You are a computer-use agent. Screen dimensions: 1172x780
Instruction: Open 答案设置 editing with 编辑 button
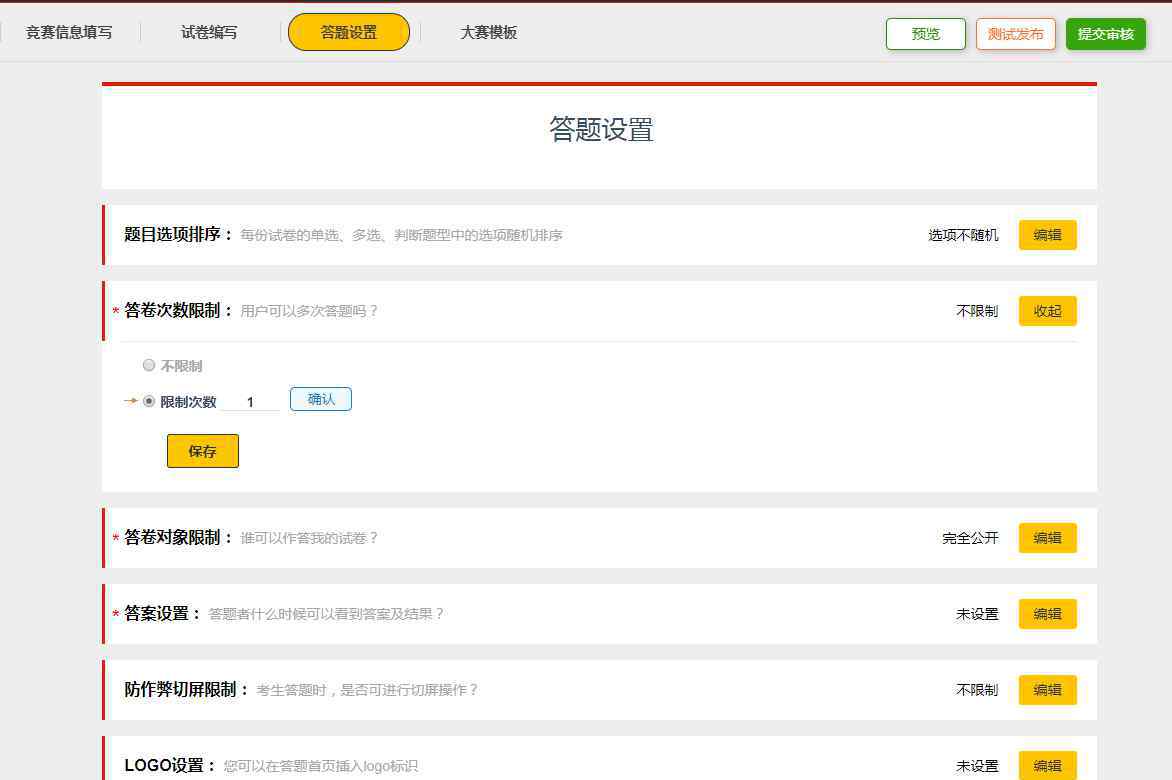click(1047, 614)
